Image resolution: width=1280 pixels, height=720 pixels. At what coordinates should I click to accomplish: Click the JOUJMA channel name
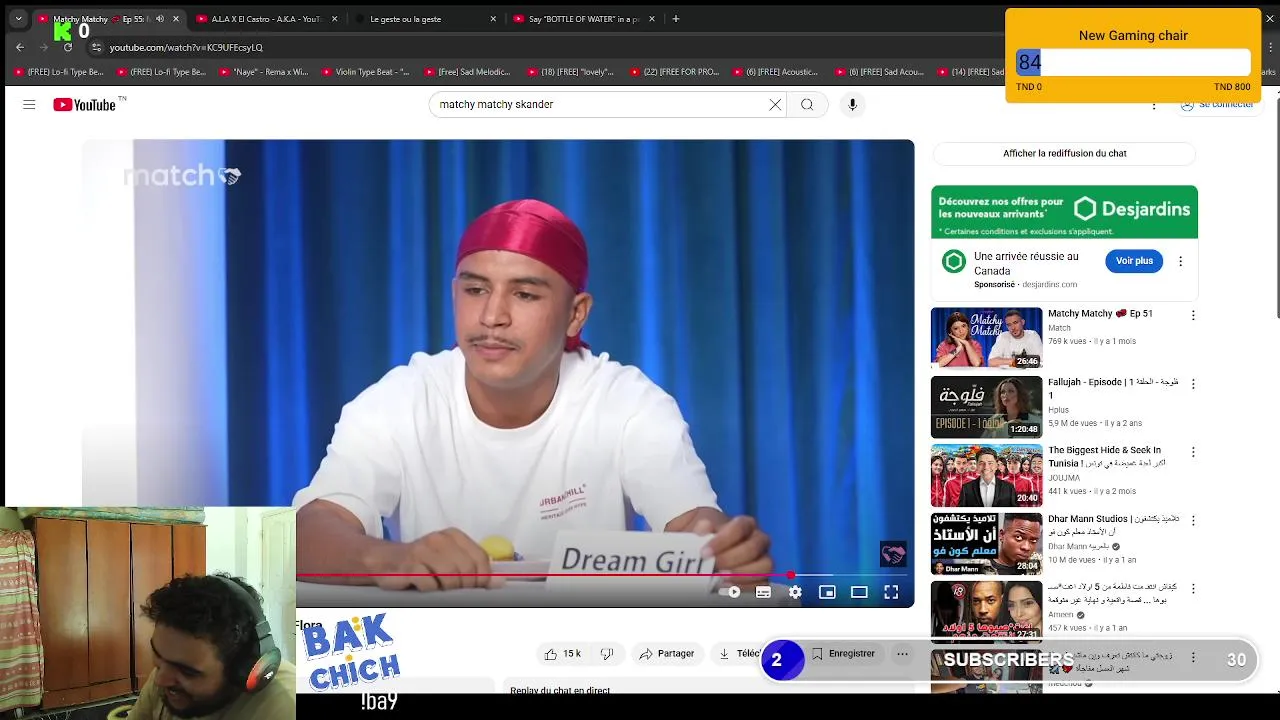tap(1064, 478)
